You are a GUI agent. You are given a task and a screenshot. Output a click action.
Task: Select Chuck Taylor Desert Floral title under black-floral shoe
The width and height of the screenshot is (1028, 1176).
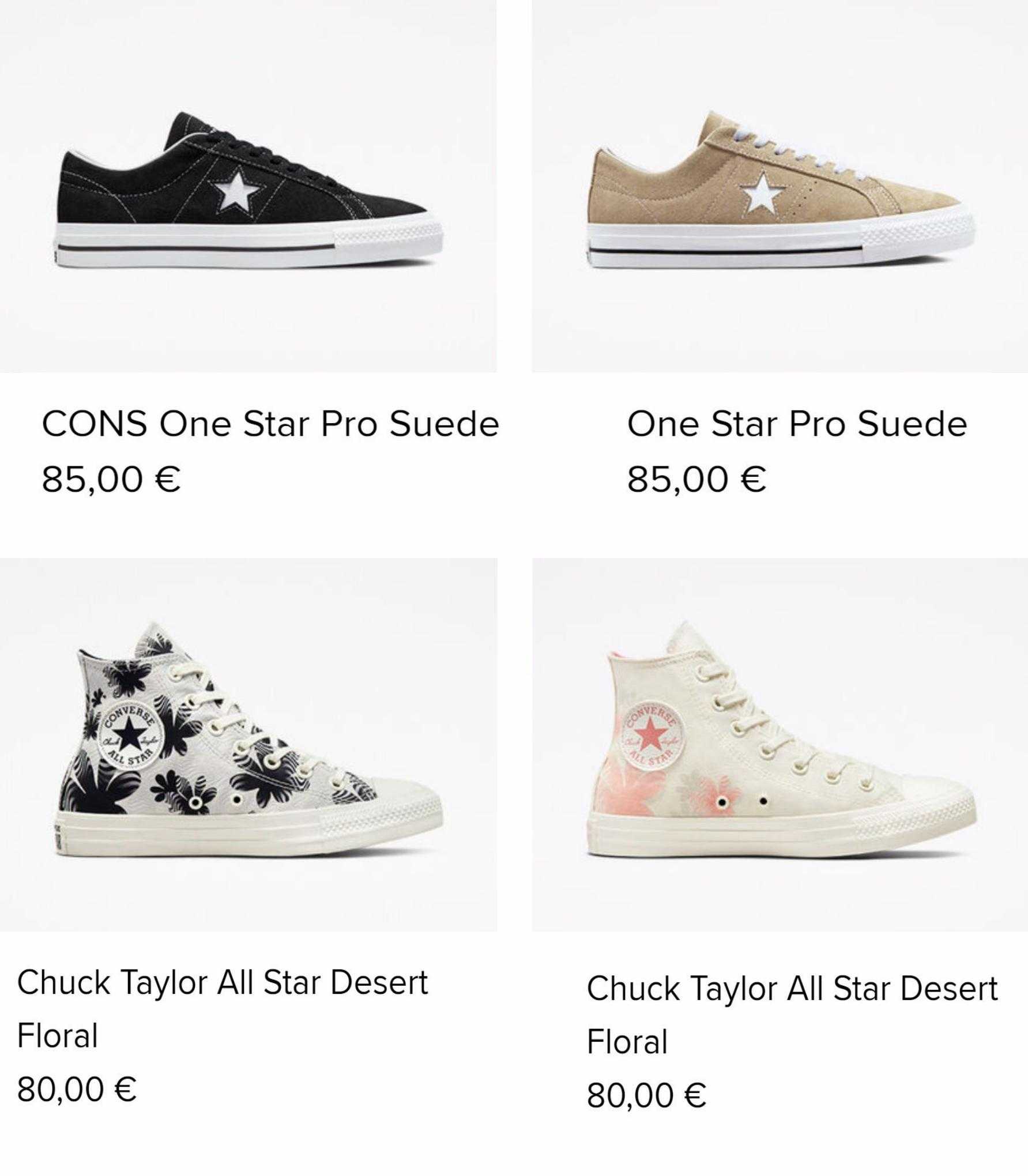point(223,1009)
